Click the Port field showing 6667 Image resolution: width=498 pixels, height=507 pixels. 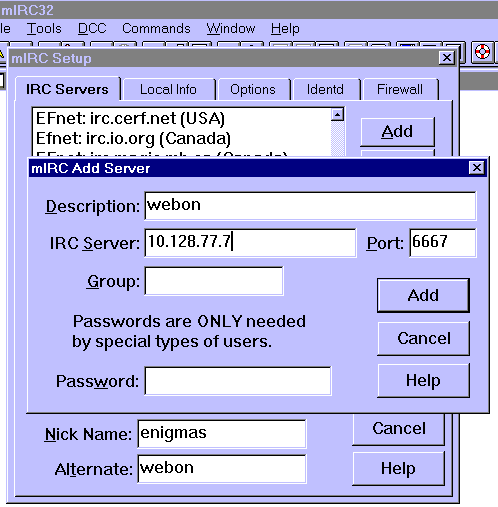(443, 243)
